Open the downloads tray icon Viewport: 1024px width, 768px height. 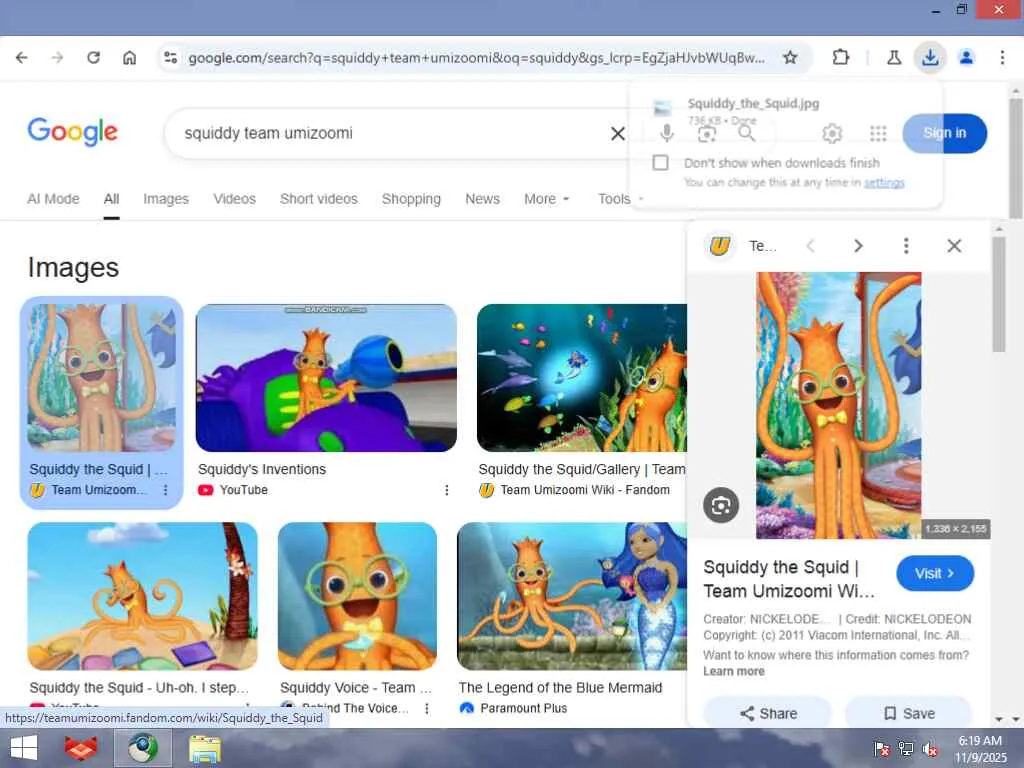pyautogui.click(x=930, y=57)
